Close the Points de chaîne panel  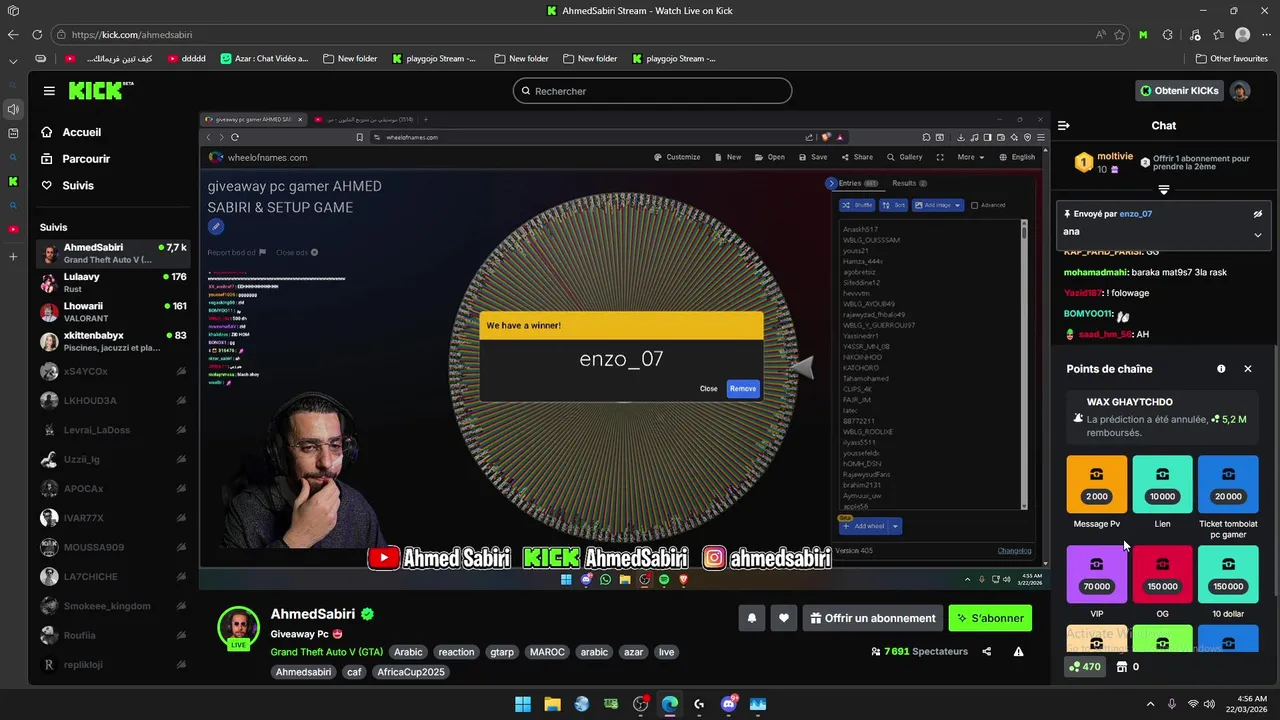(1248, 369)
